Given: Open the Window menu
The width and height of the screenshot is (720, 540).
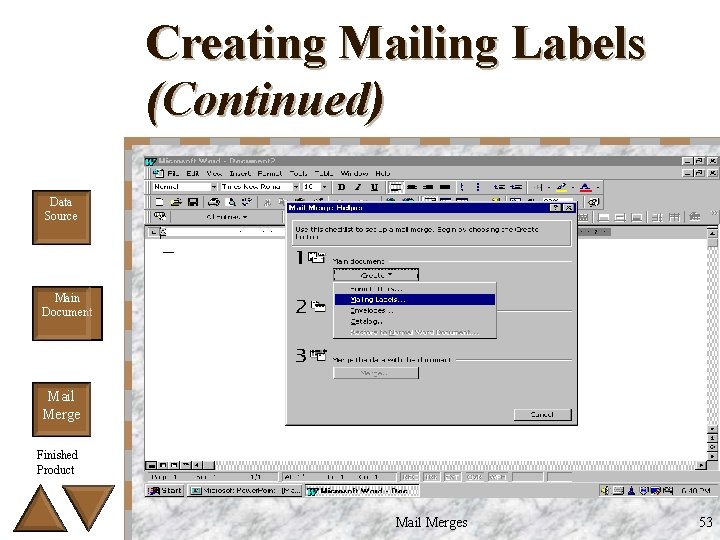Looking at the screenshot, I should click(x=354, y=174).
